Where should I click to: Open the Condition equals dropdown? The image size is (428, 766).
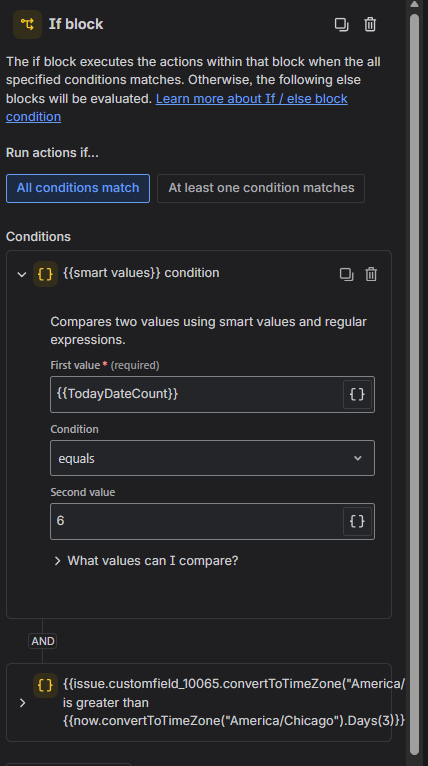pyautogui.click(x=213, y=458)
